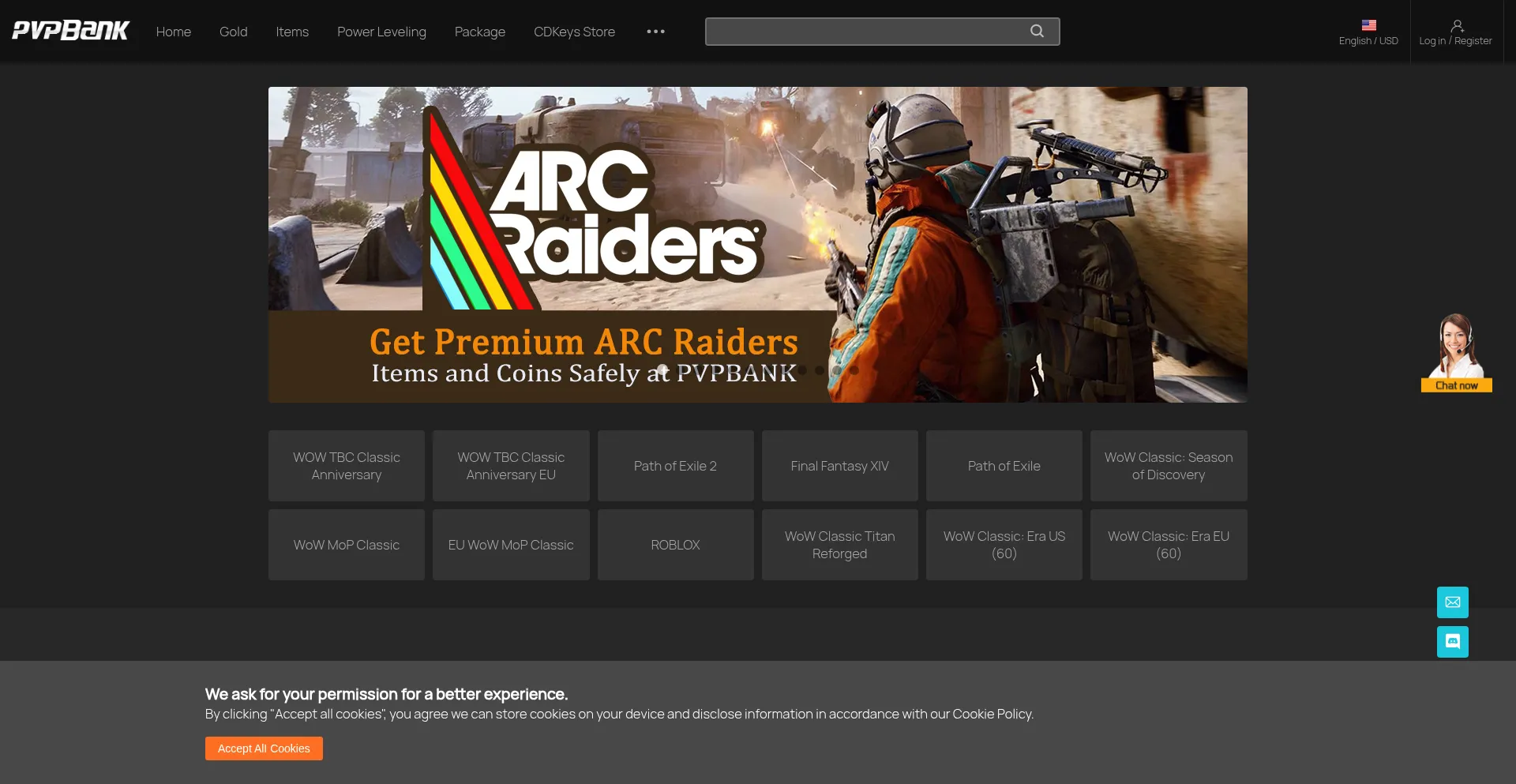This screenshot has width=1516, height=784.
Task: Open WOW TBC Classic Anniversary EU tile
Action: click(511, 466)
